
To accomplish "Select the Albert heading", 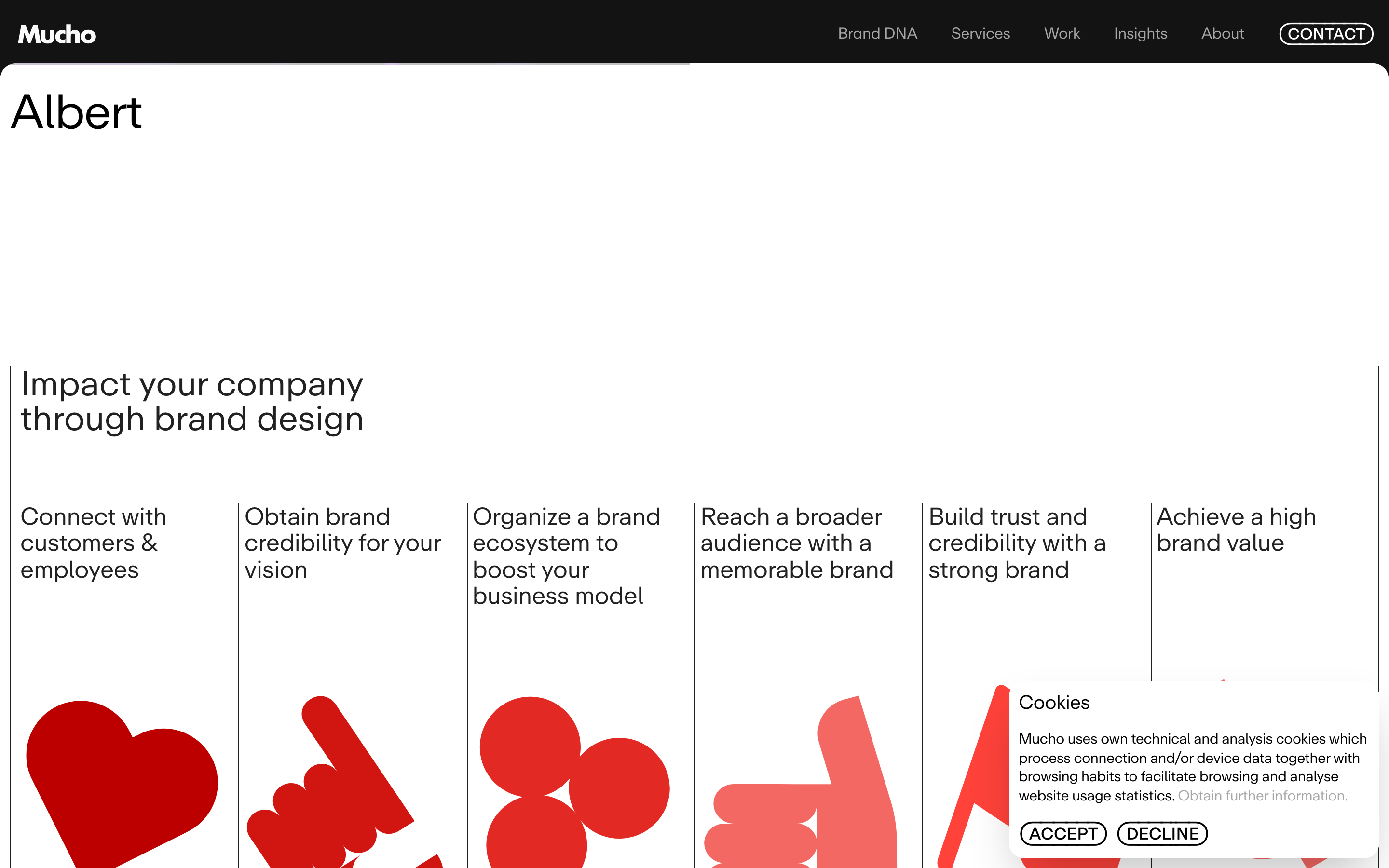I will (x=76, y=112).
